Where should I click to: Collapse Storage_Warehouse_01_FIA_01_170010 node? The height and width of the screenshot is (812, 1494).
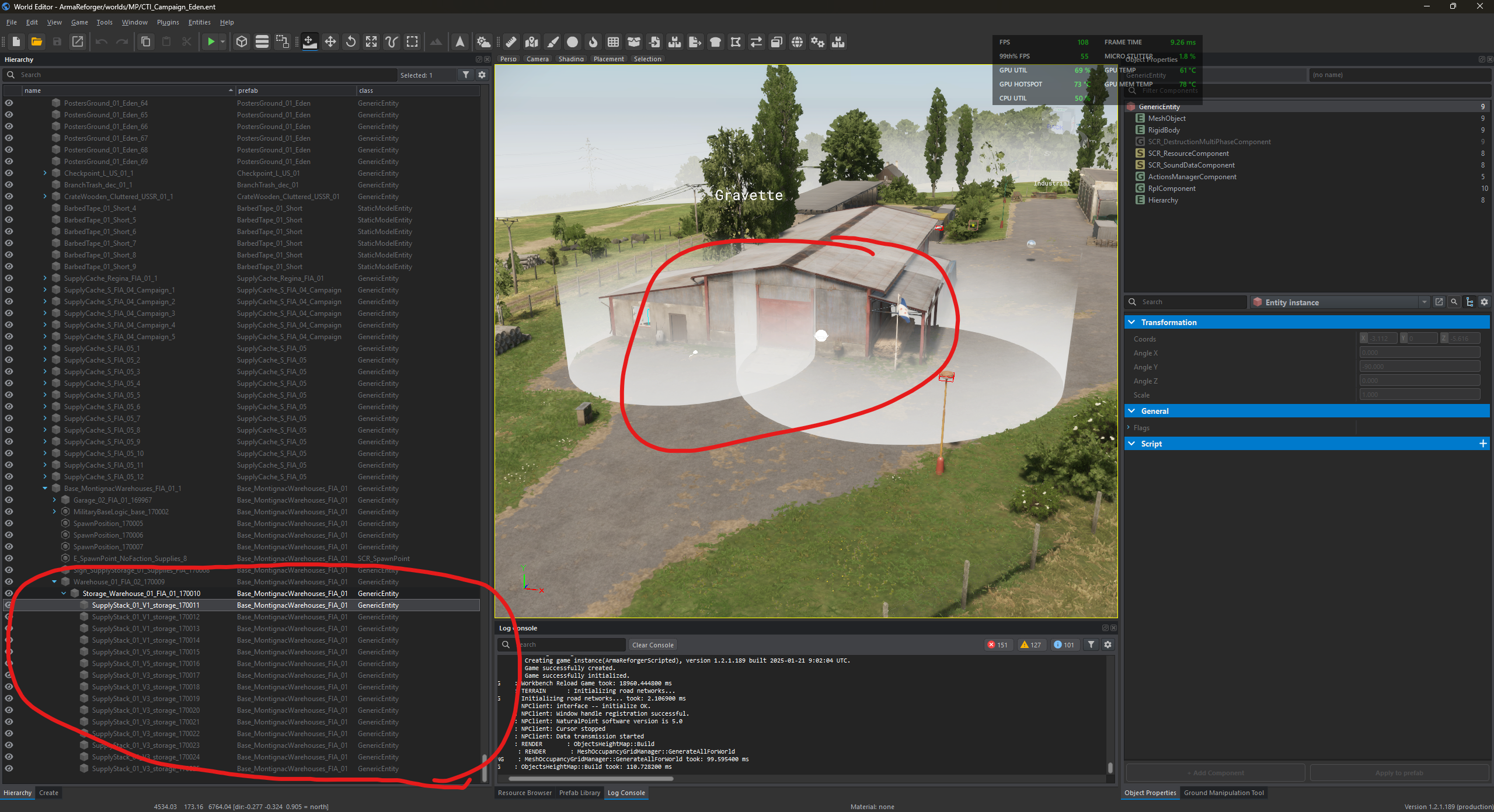(x=64, y=593)
